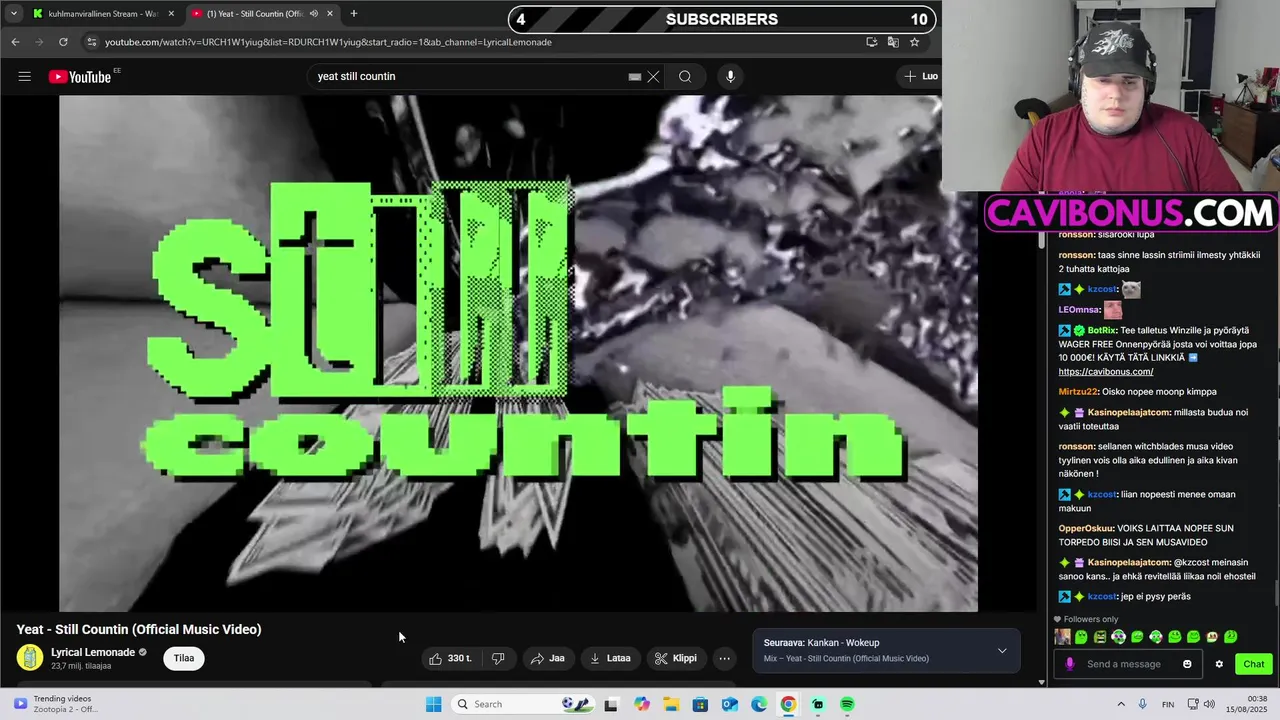Translate the page with the translate icon

(x=893, y=42)
